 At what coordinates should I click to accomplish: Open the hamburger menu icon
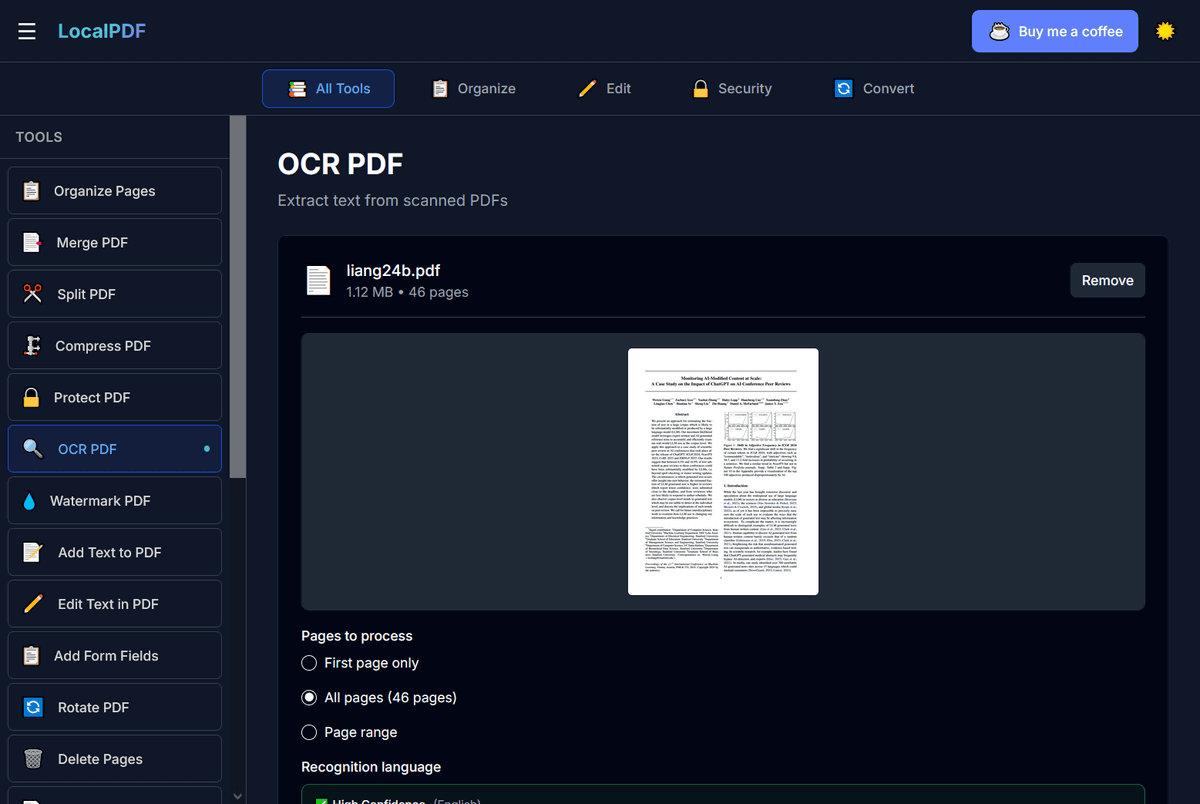(x=27, y=31)
